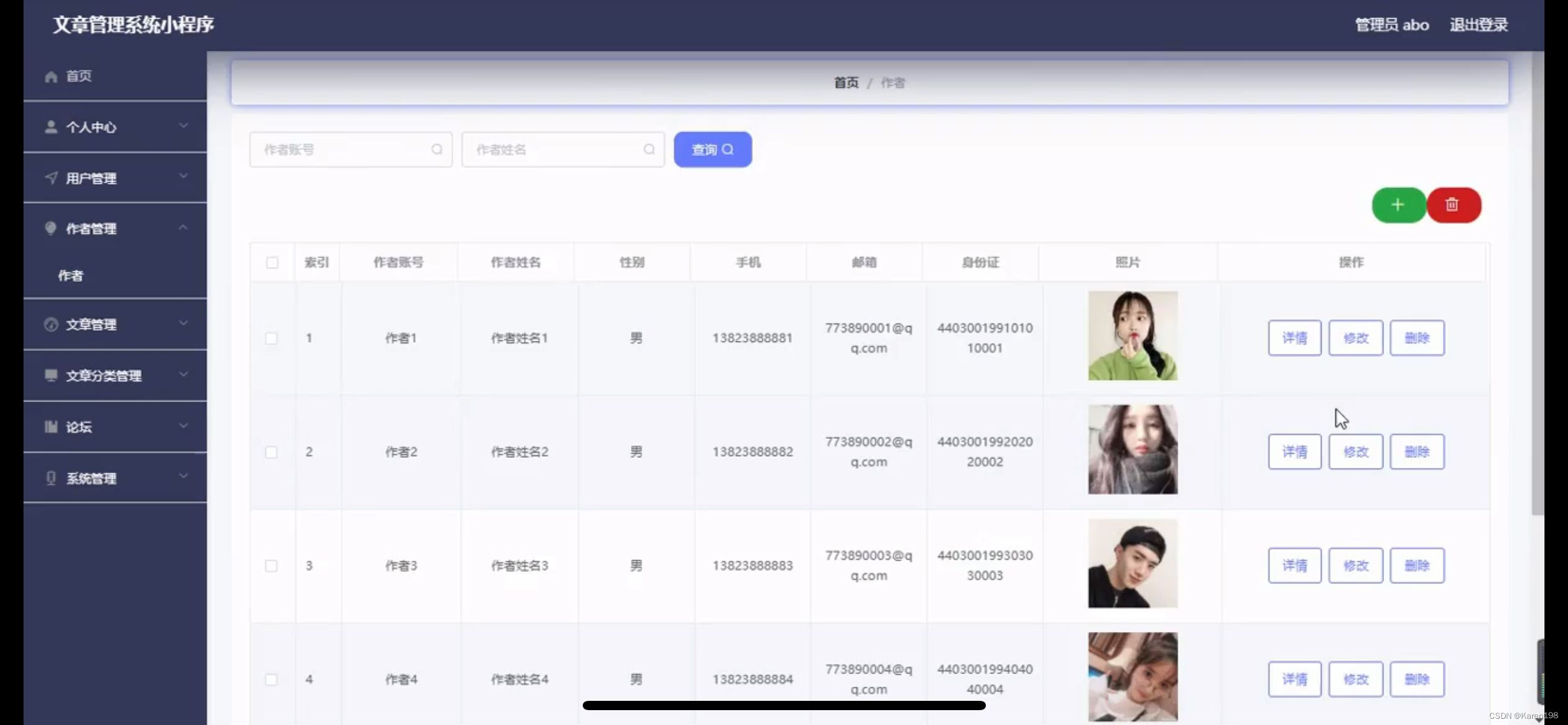Open the 文章分类管理 menu
The width and height of the screenshot is (1568, 725).
(104, 376)
